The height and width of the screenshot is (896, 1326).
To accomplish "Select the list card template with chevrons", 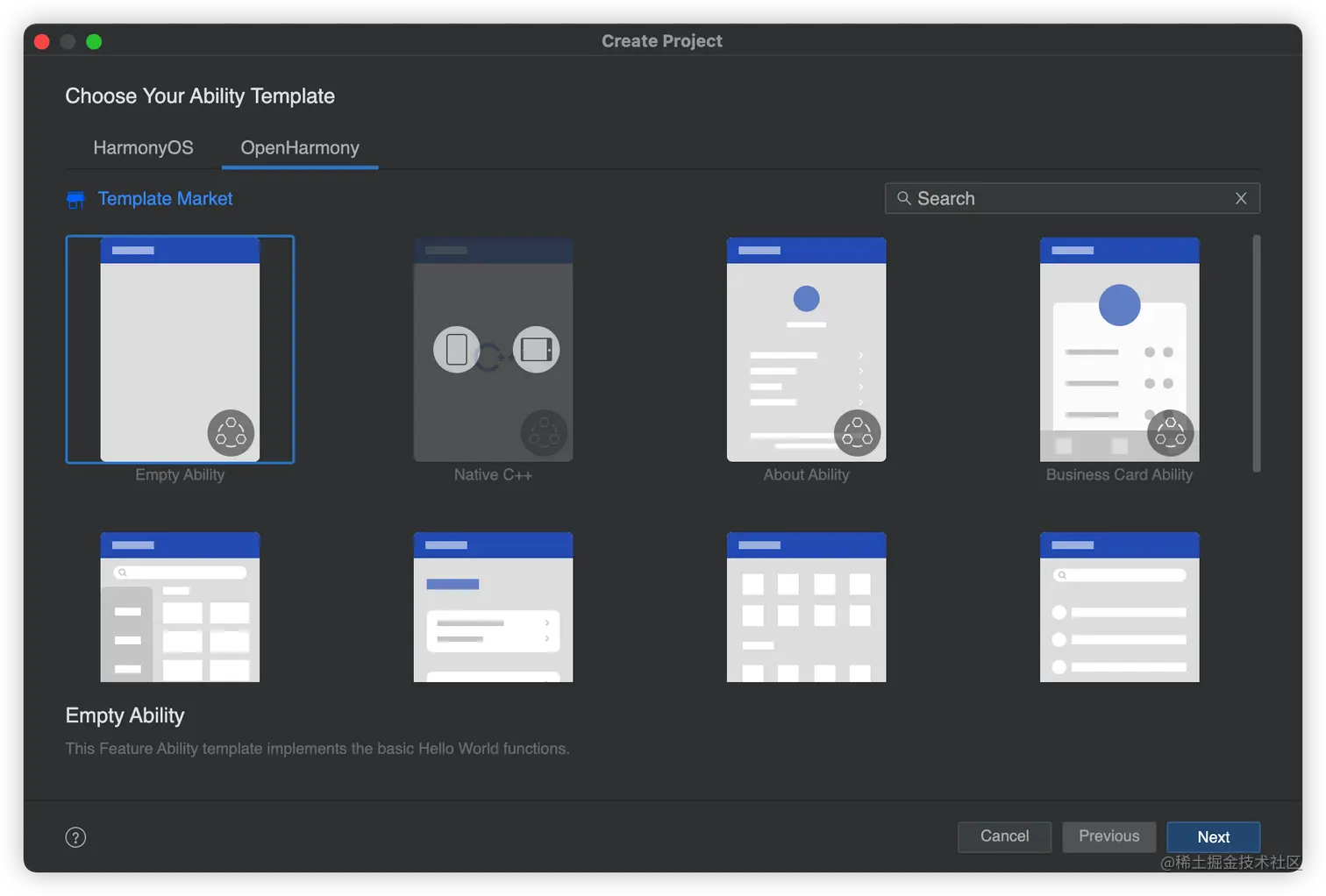I will [x=493, y=607].
